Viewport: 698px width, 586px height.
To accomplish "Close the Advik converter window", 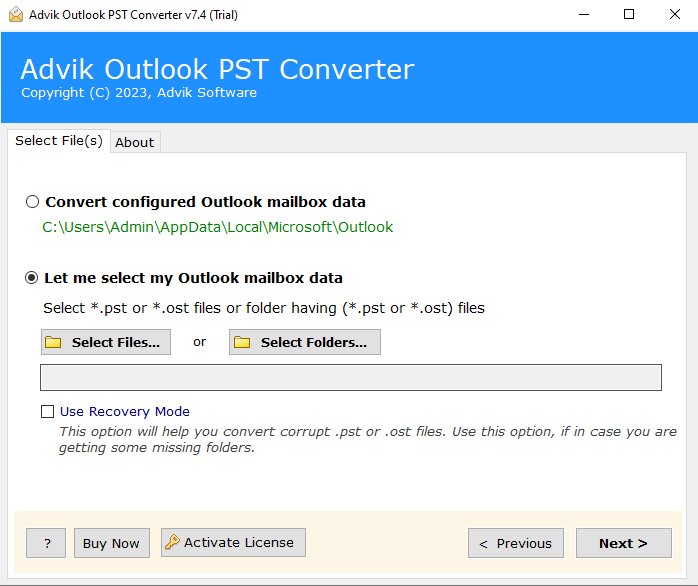I will pyautogui.click(x=674, y=15).
